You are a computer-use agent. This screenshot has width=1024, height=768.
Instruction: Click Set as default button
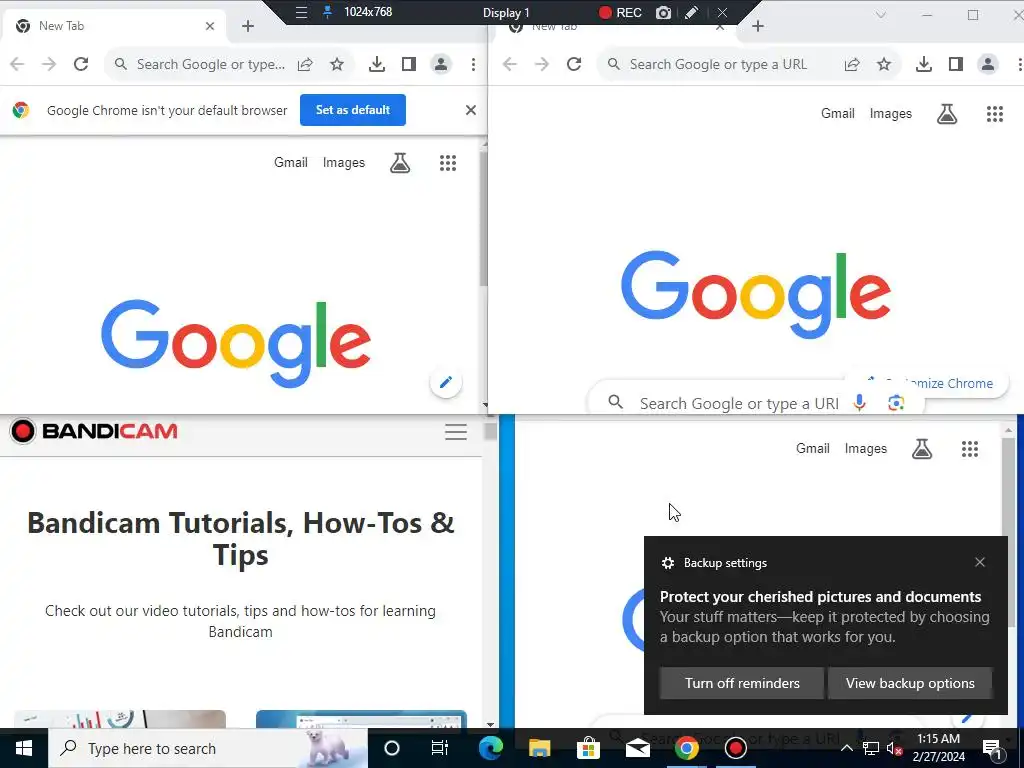(353, 110)
